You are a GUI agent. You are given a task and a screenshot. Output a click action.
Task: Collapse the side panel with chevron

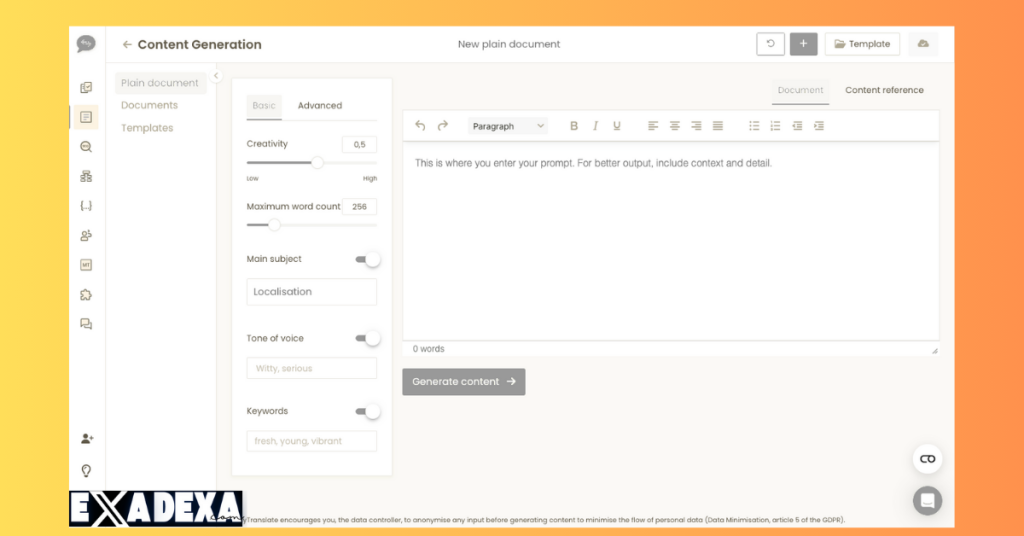[x=216, y=76]
